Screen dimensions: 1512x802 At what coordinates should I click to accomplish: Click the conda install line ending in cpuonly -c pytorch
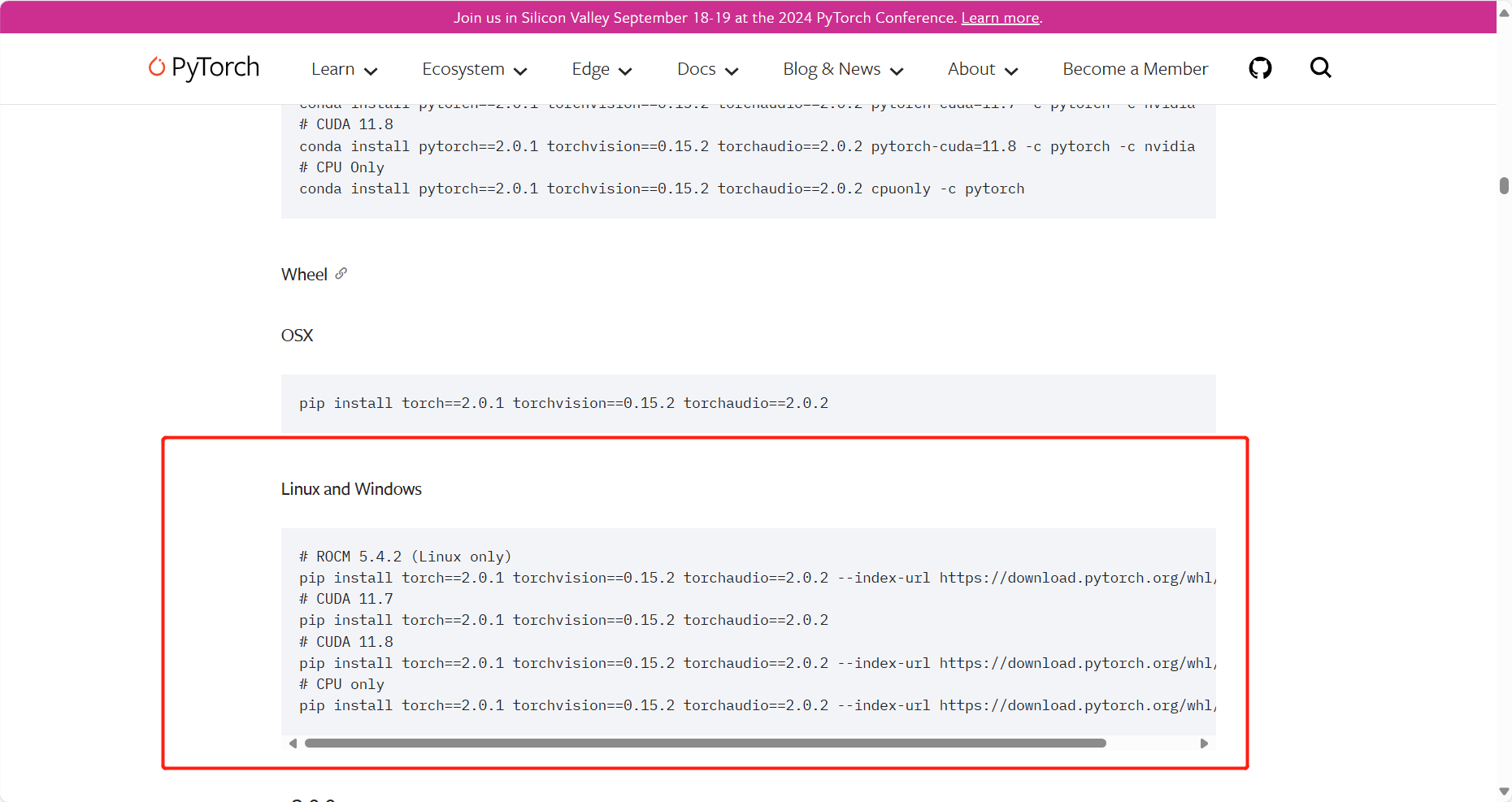pos(662,189)
